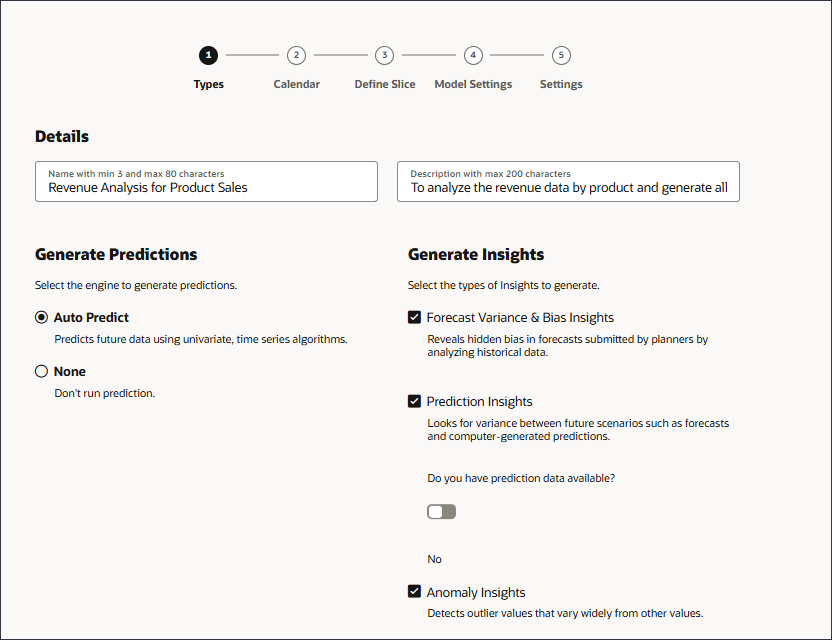Image resolution: width=832 pixels, height=640 pixels.
Task: Select step 1 Types circle
Action: [208, 55]
